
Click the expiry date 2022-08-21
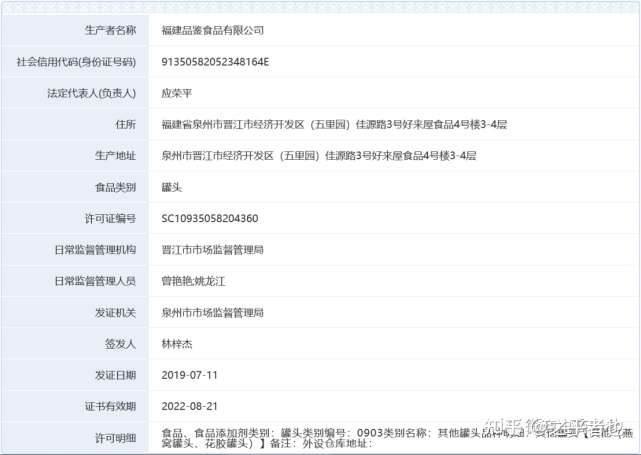click(x=189, y=406)
